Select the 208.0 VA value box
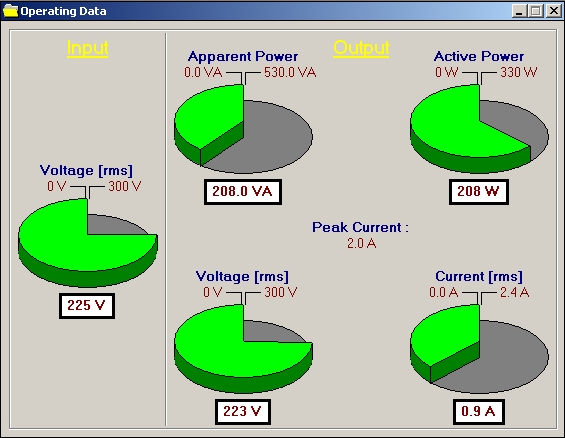The image size is (565, 438). pos(243,192)
